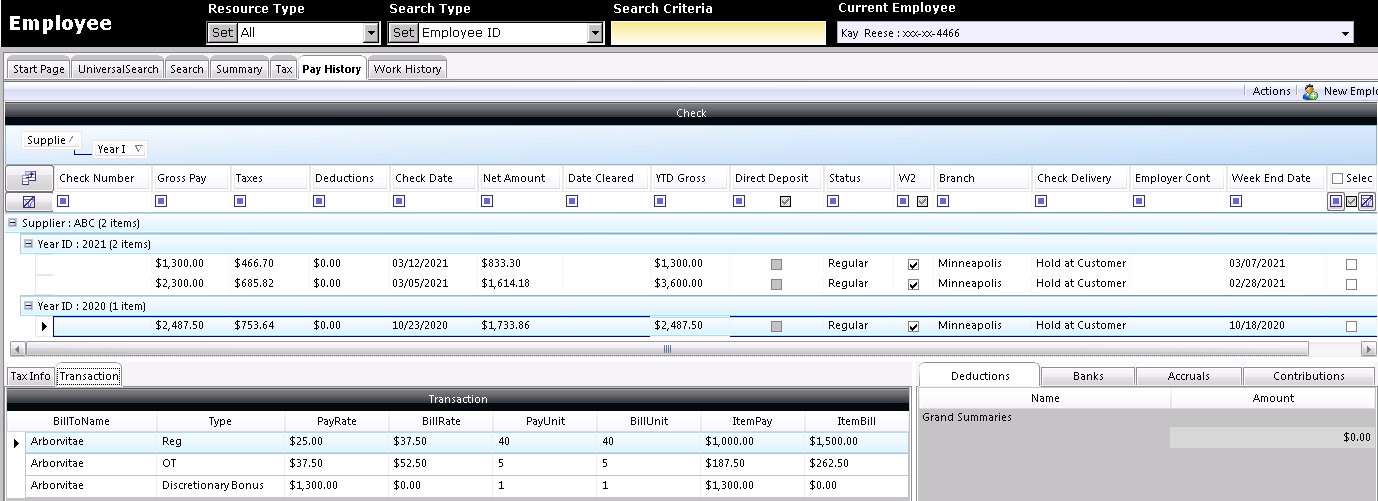Select the $1,614.18 net amount cell

[519, 284]
